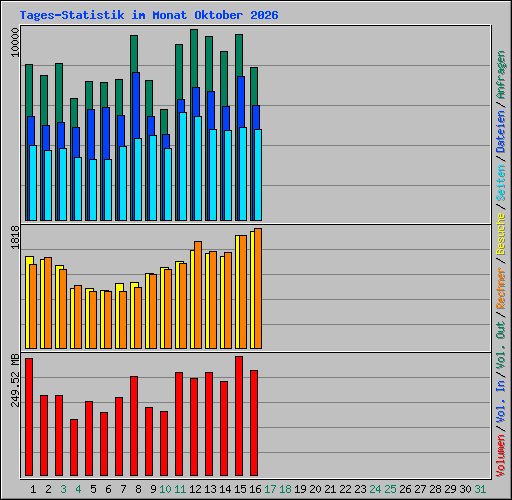512x500 pixels.
Task: Select day 20 on the x-axis
Action: [315, 489]
